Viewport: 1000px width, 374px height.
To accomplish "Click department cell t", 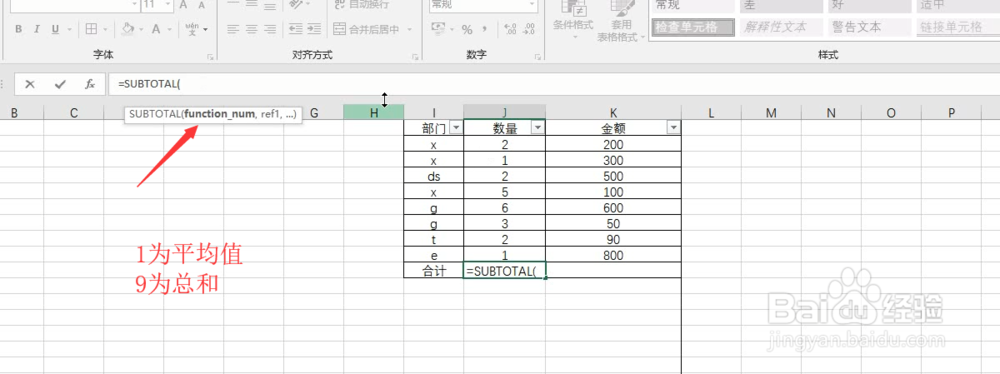I will pos(434,239).
